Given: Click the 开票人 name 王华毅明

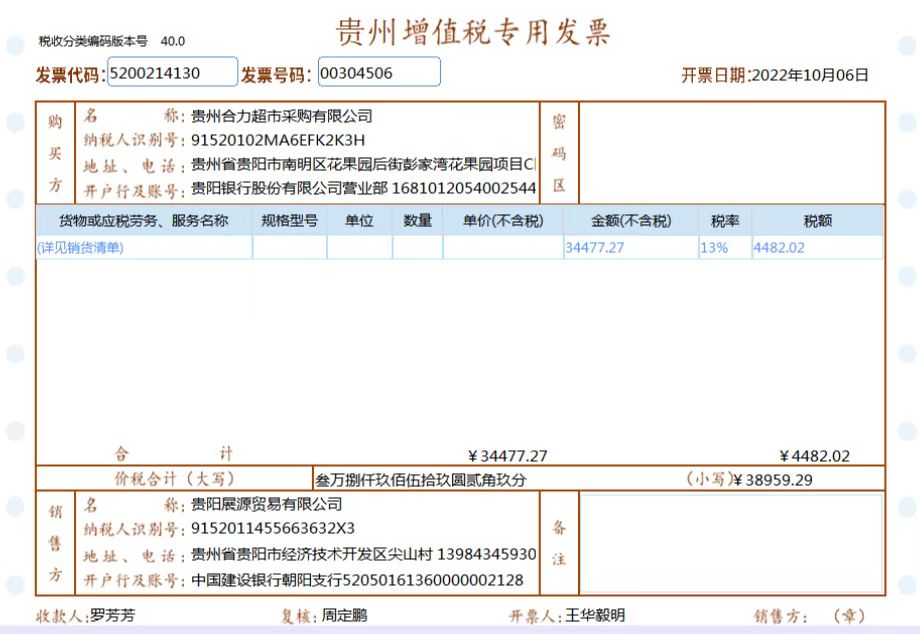Looking at the screenshot, I should click(x=595, y=616).
